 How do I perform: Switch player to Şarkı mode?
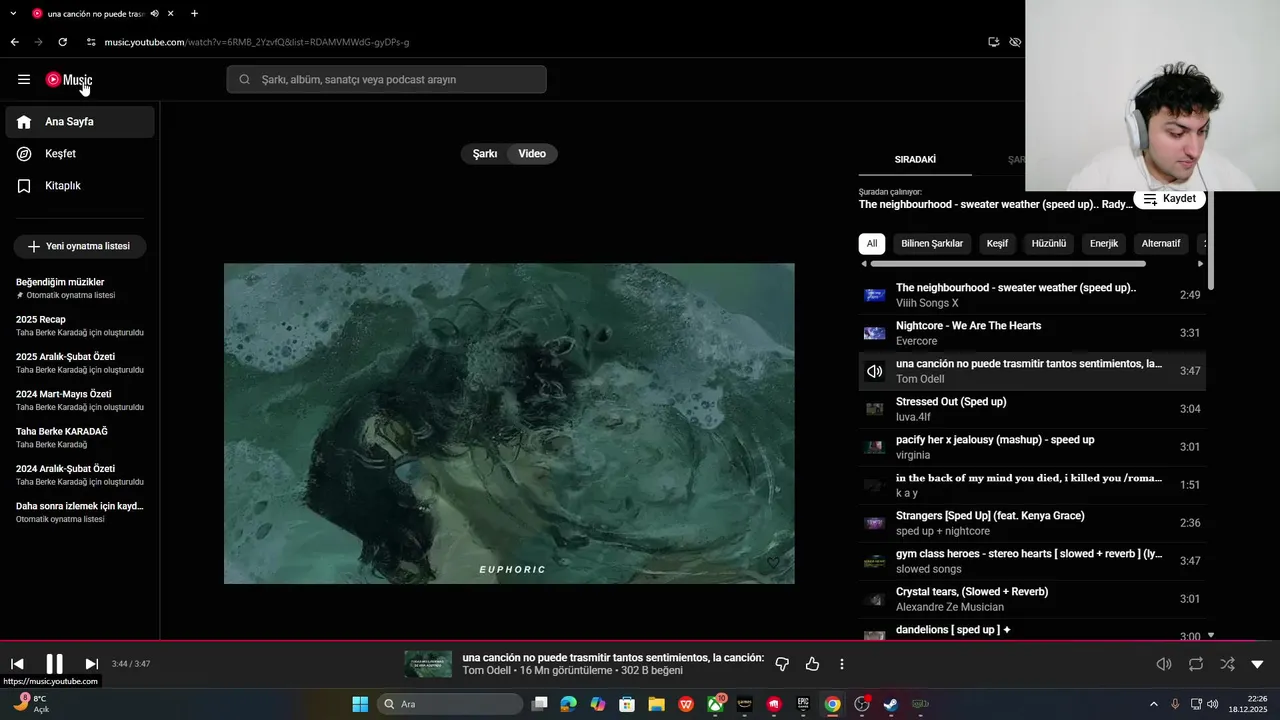click(x=485, y=154)
